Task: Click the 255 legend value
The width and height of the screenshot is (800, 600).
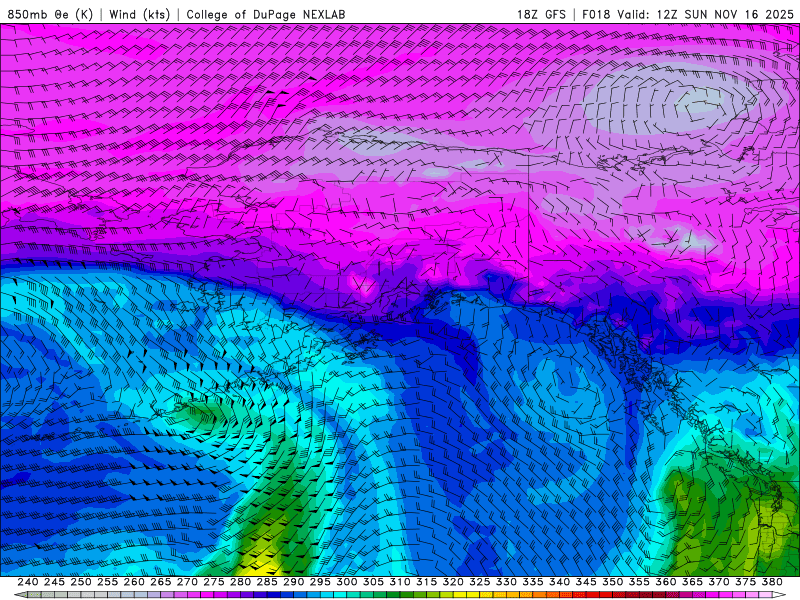Action: click(x=107, y=582)
